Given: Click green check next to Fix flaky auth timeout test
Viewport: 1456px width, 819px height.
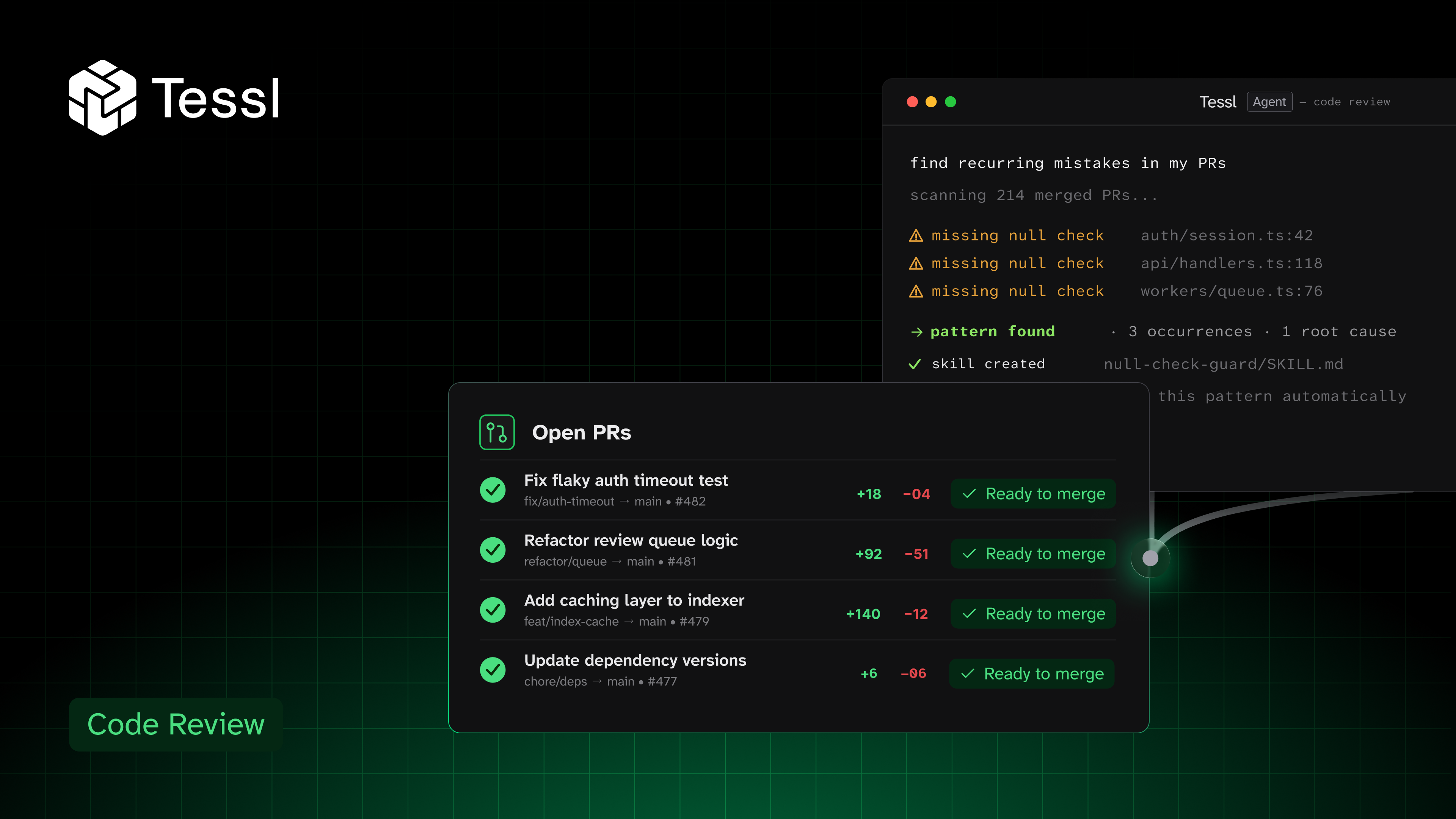Looking at the screenshot, I should tap(493, 490).
